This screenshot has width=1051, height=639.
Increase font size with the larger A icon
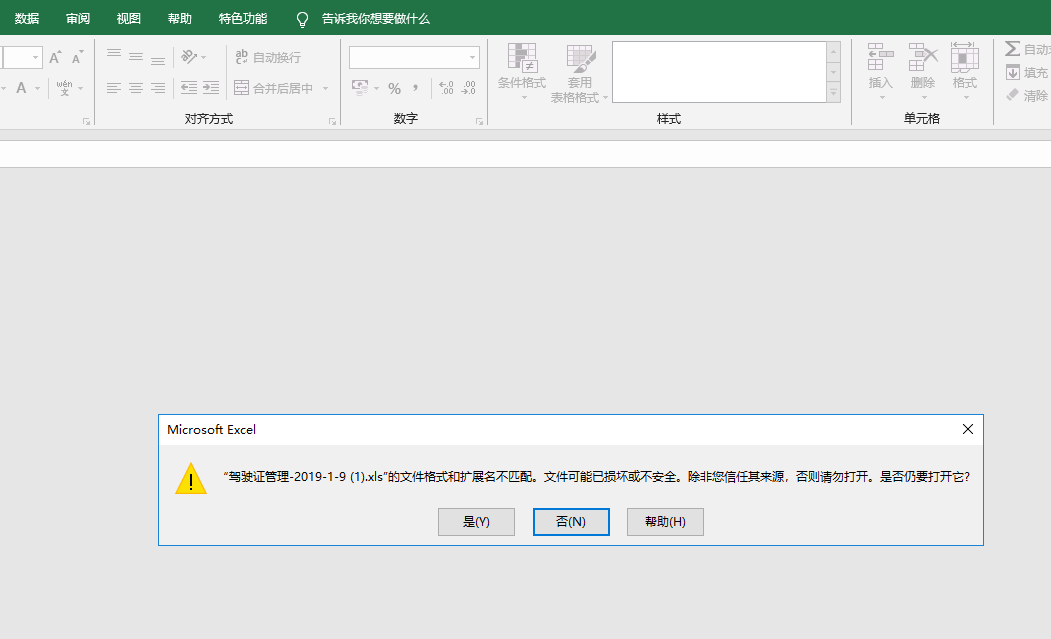pyautogui.click(x=56, y=57)
